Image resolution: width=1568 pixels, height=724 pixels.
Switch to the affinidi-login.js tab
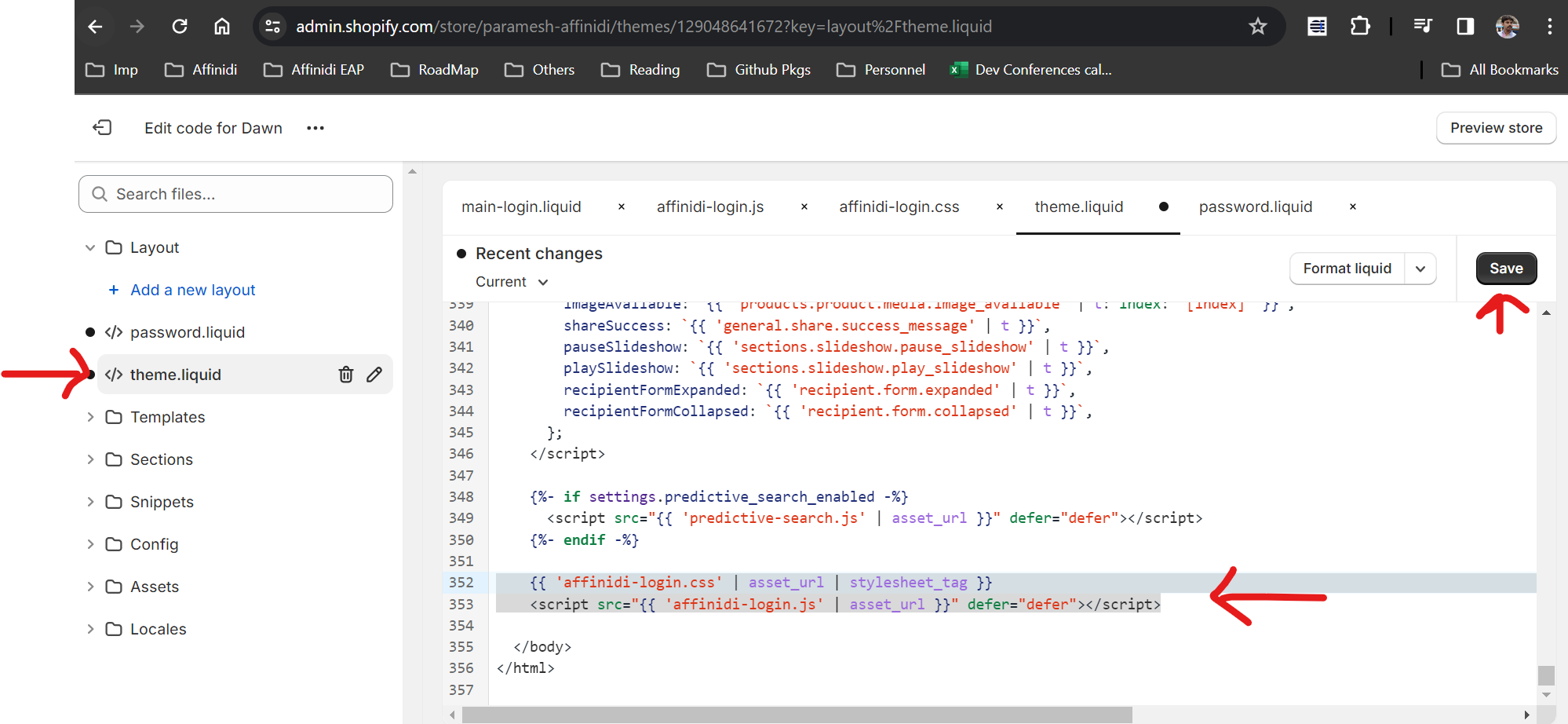point(710,207)
